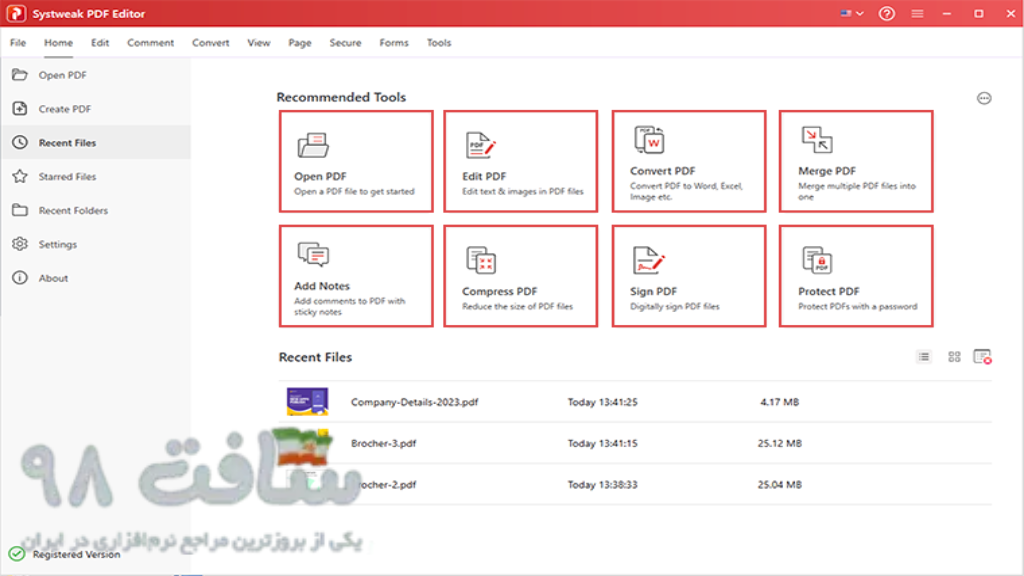
Task: Open the Comment menu
Action: click(150, 42)
